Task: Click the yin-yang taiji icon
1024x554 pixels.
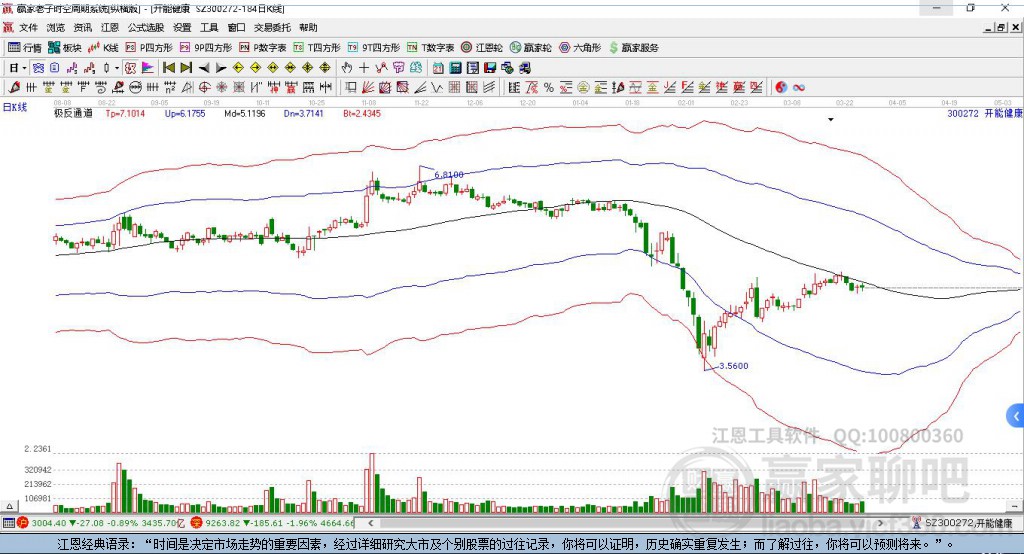Action: pyautogui.click(x=782, y=87)
